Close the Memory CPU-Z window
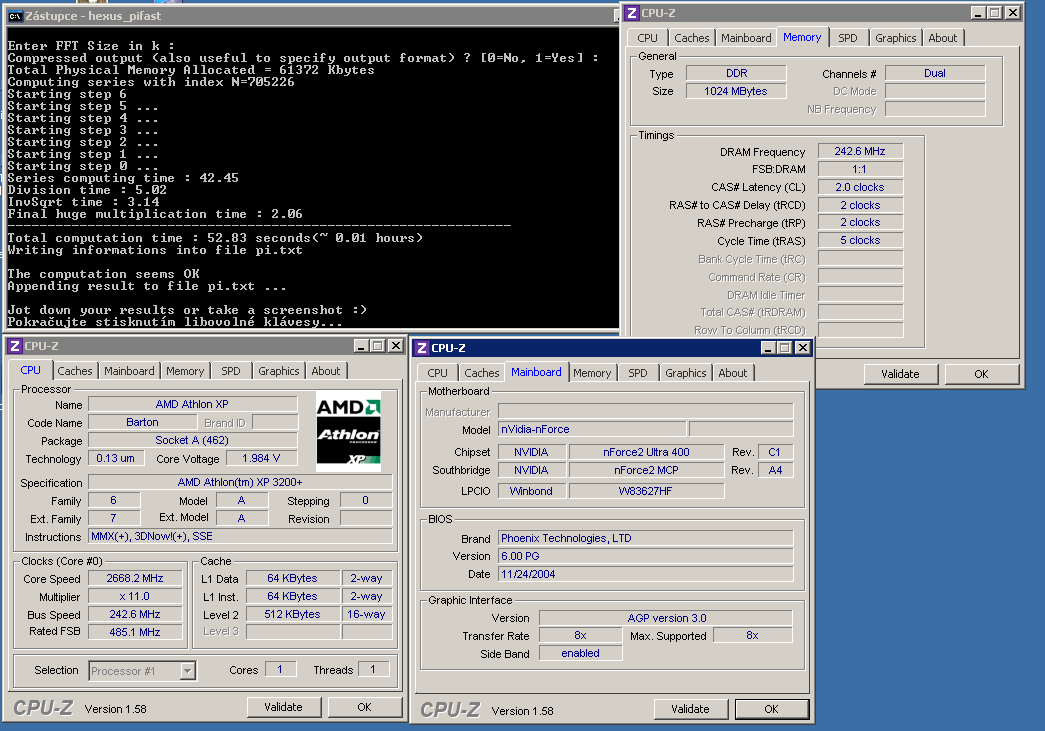This screenshot has height=731, width=1045. coord(1012,13)
